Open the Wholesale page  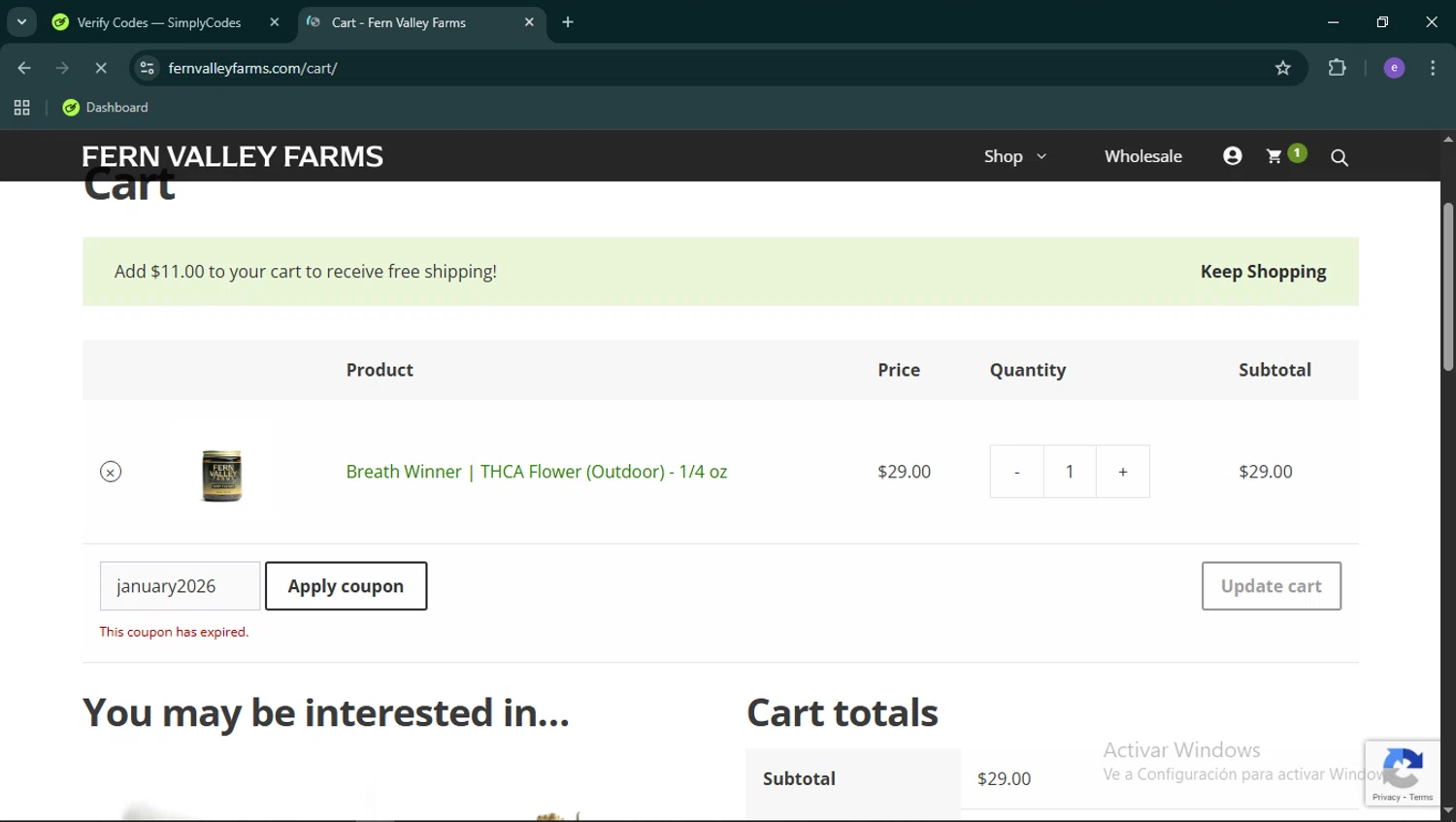[x=1143, y=156]
